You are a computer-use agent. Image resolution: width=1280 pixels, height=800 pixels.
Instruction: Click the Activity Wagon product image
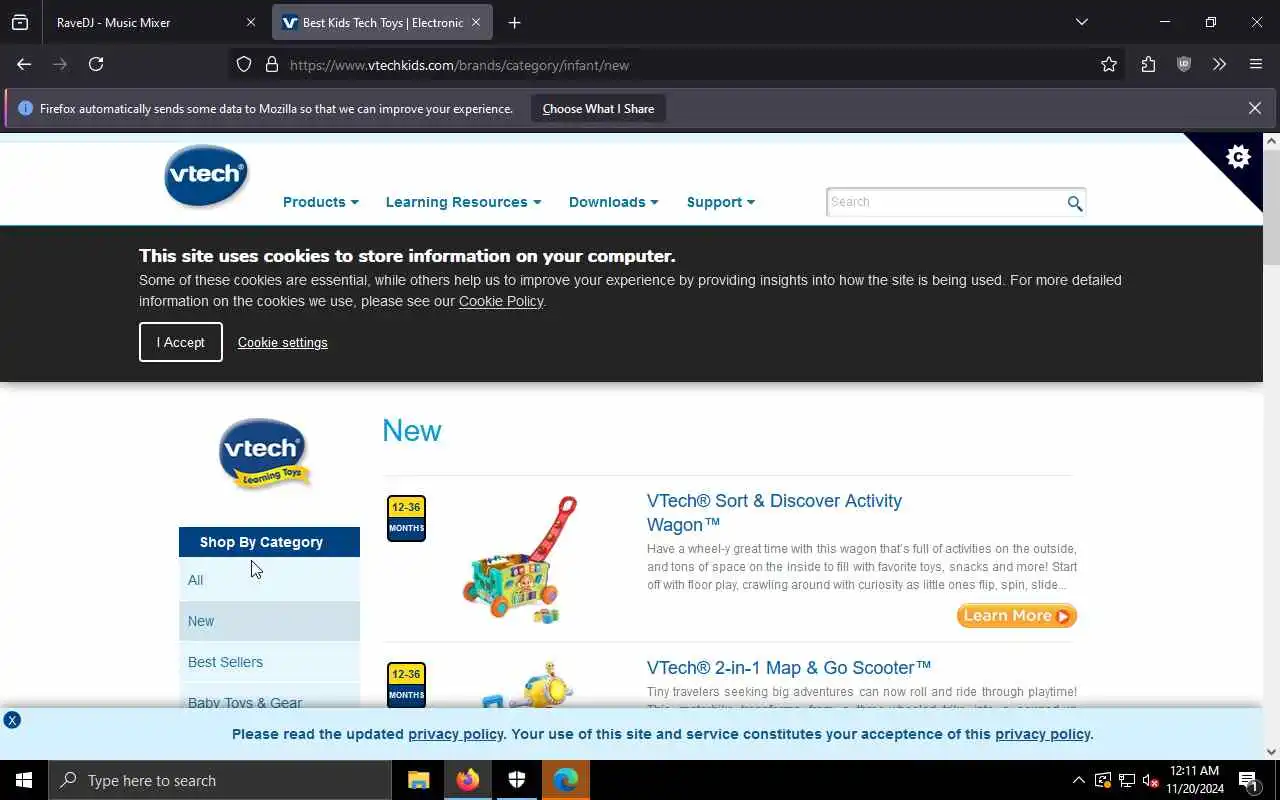[521, 560]
